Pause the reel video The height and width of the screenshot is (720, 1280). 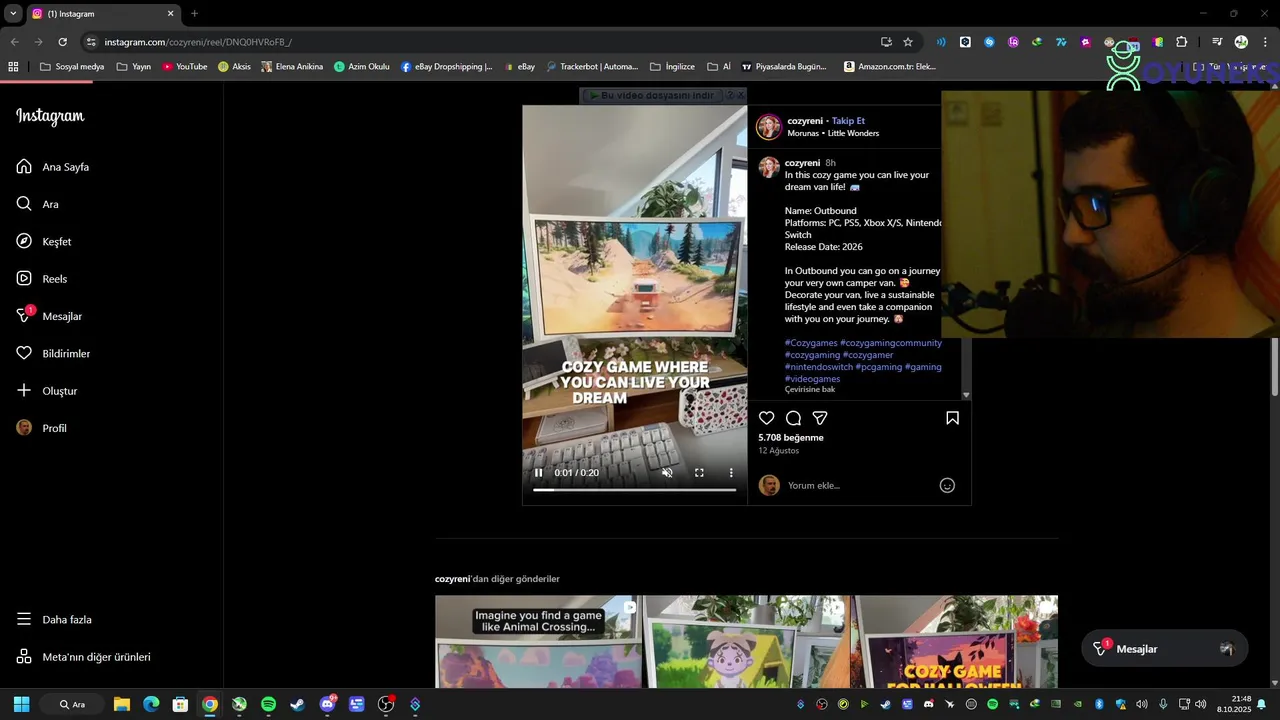[538, 473]
